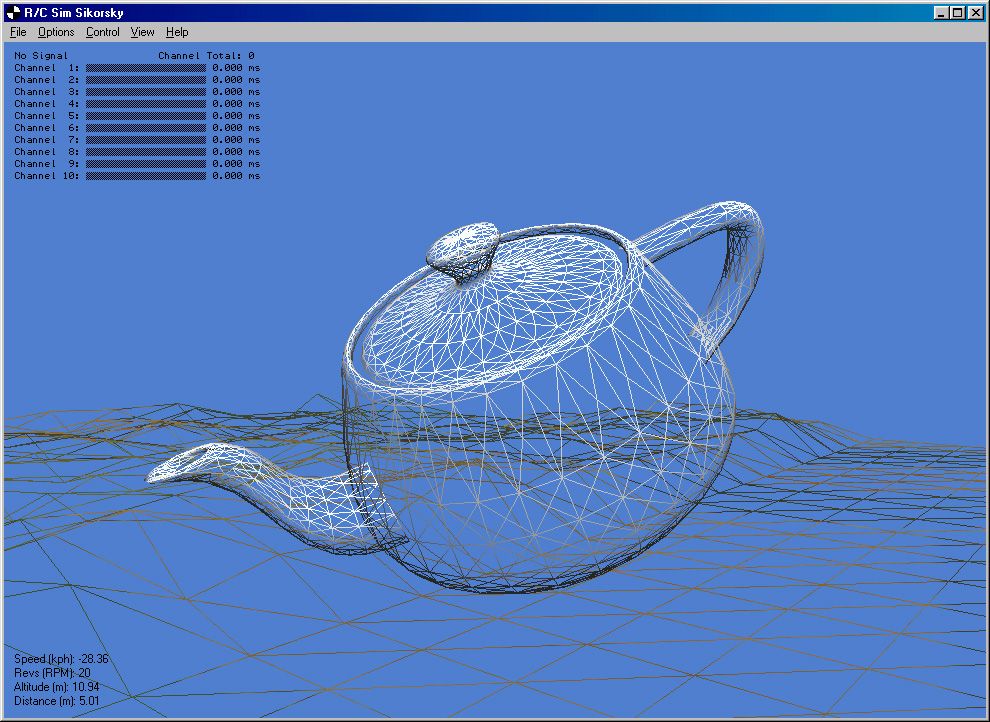Screen dimensions: 990x722
Task: Open the Control menu
Action: 102,31
